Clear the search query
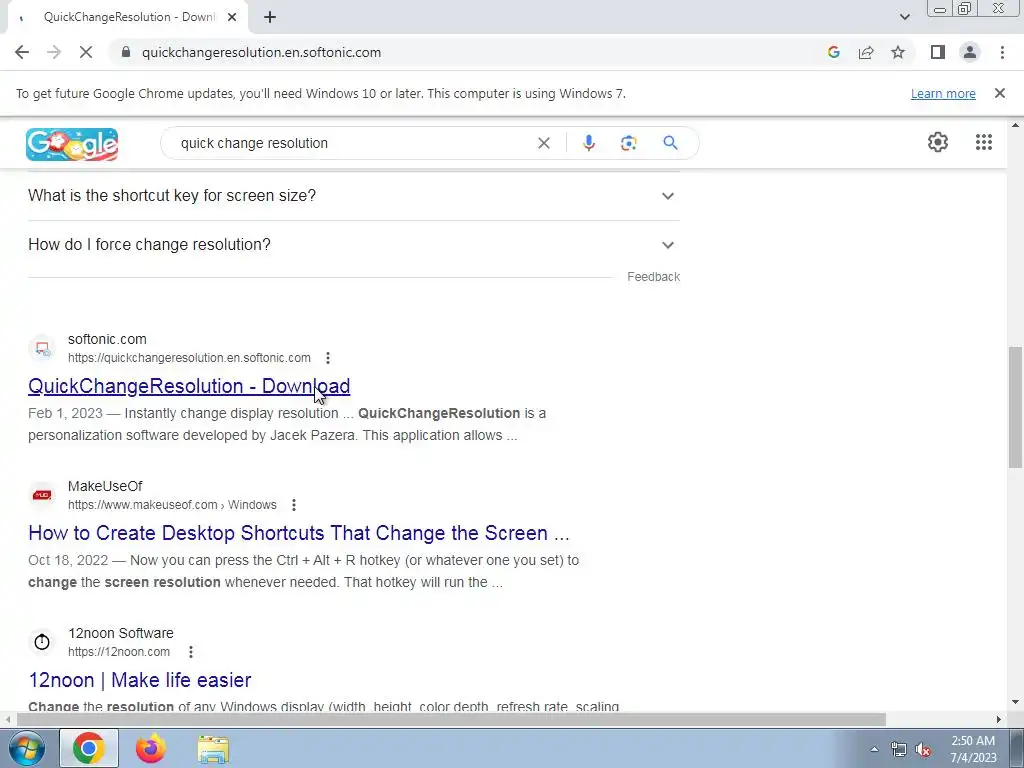This screenshot has width=1024, height=768. (543, 143)
